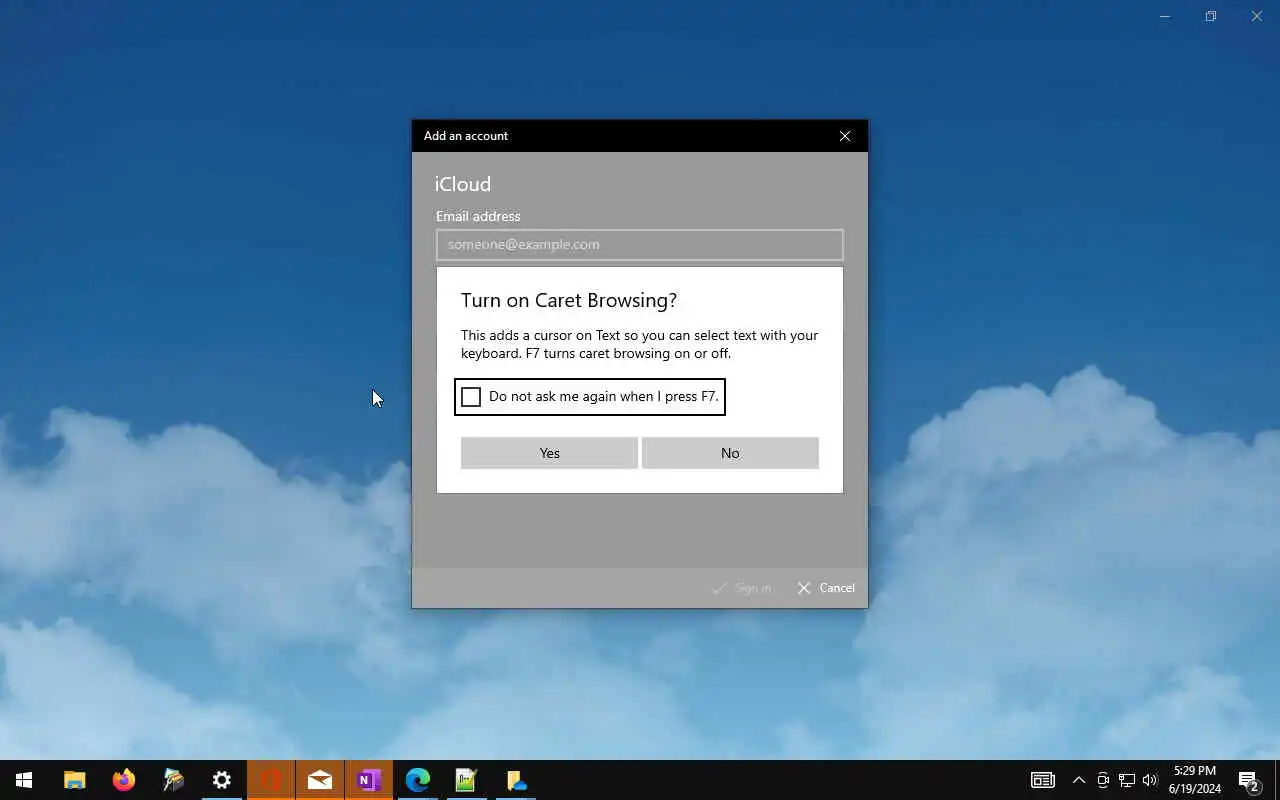Click the Email address input field

point(640,245)
